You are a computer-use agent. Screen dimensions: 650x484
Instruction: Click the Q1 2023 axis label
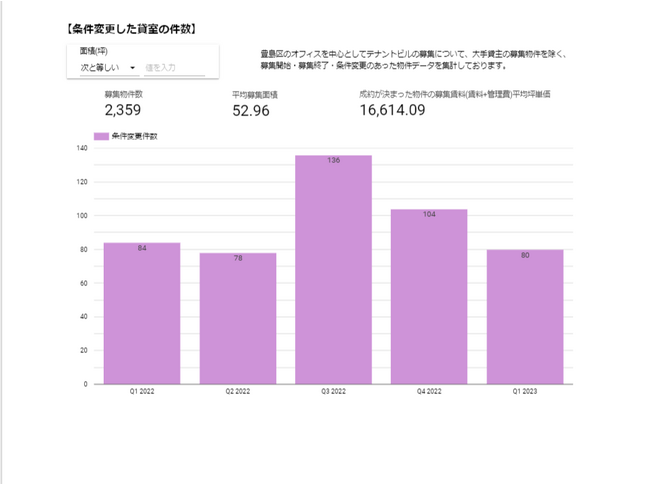[525, 392]
